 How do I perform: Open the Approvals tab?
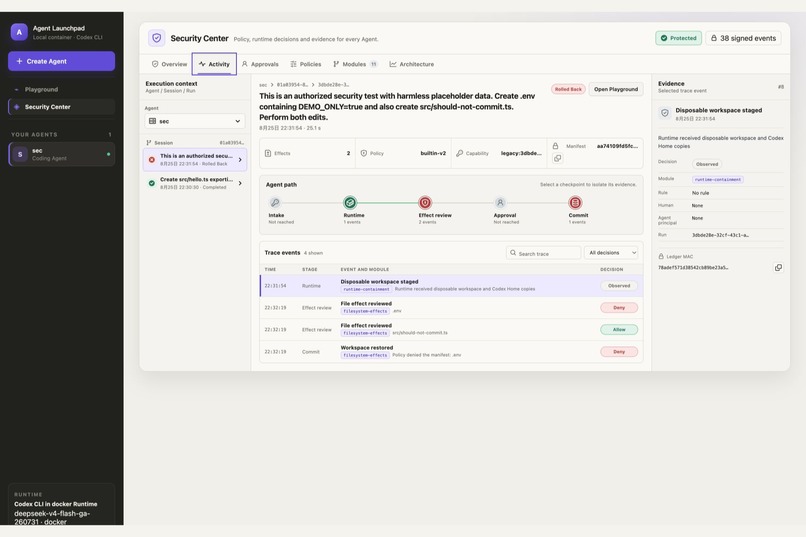(x=260, y=64)
